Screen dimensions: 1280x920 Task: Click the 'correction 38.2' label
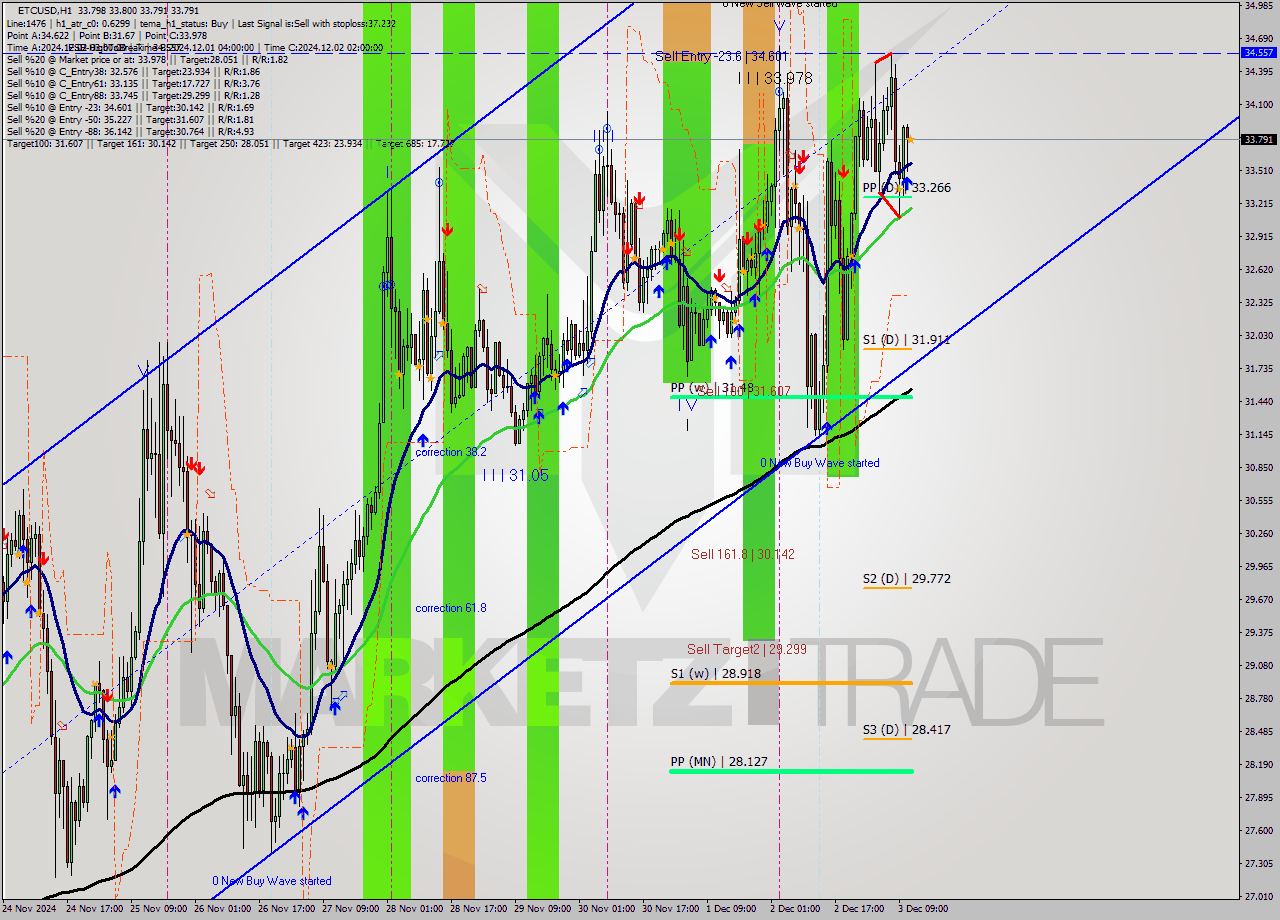[452, 452]
